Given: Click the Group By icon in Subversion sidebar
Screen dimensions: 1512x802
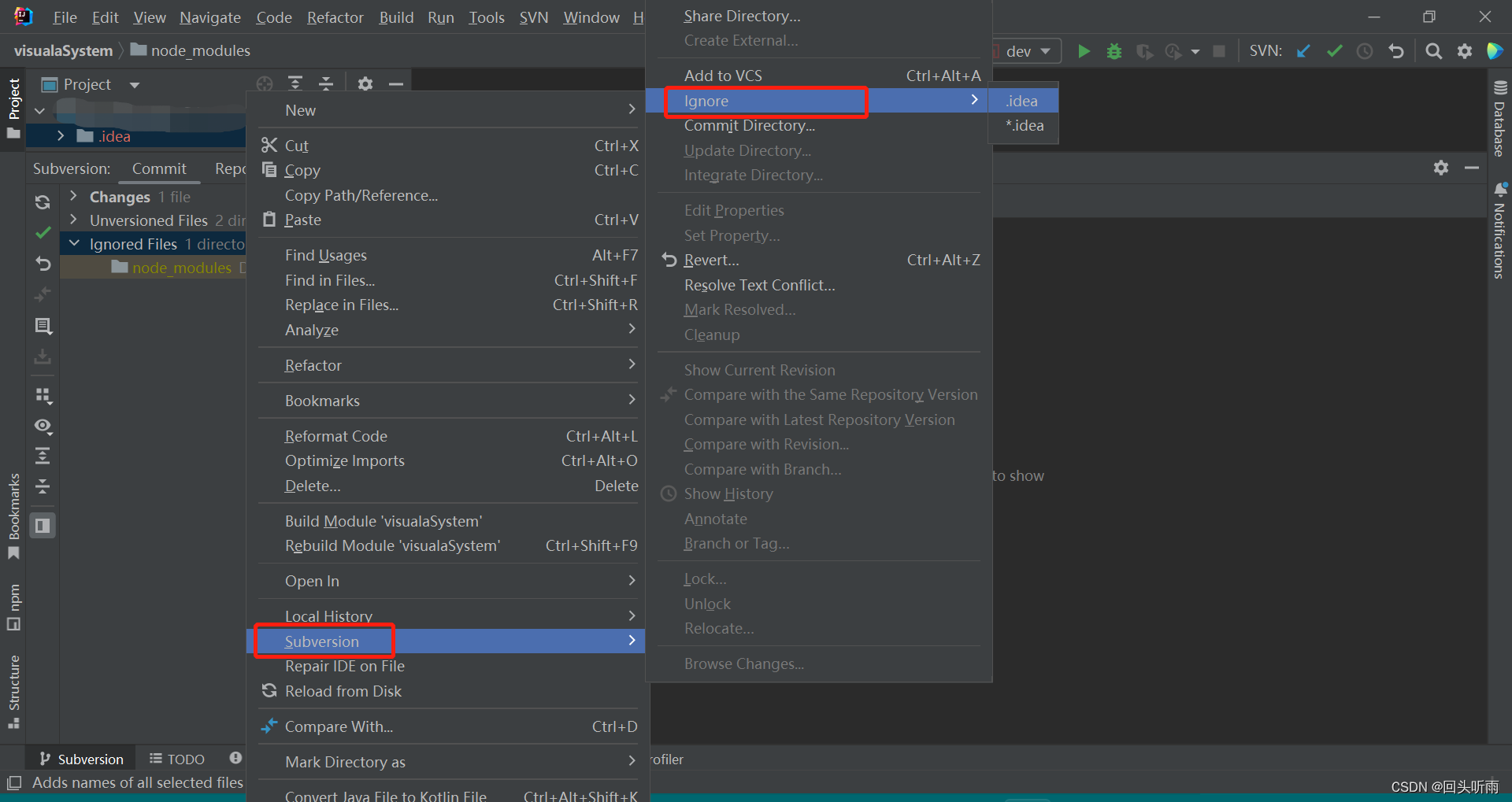Looking at the screenshot, I should [x=43, y=395].
